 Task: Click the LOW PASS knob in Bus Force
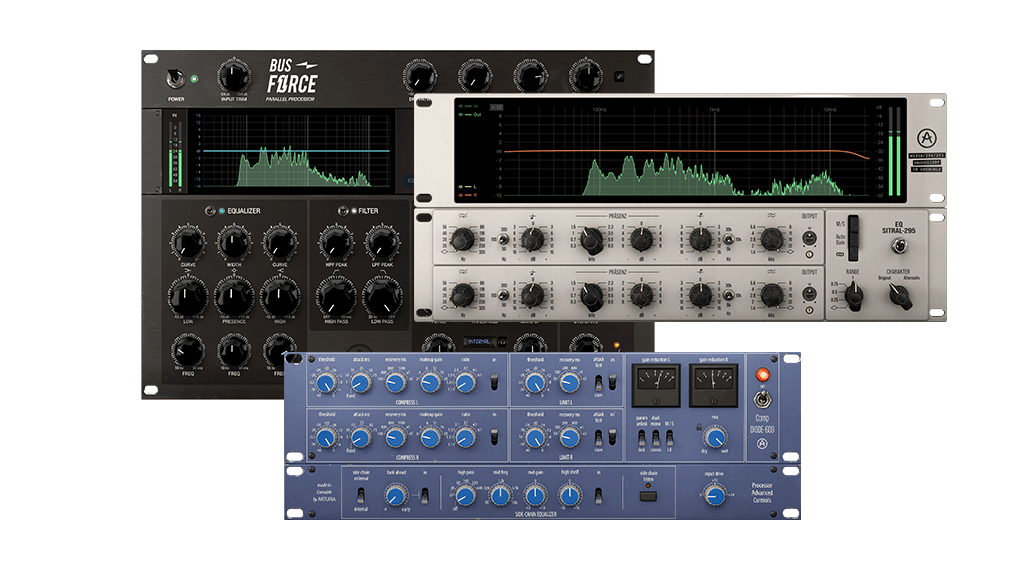click(x=382, y=297)
